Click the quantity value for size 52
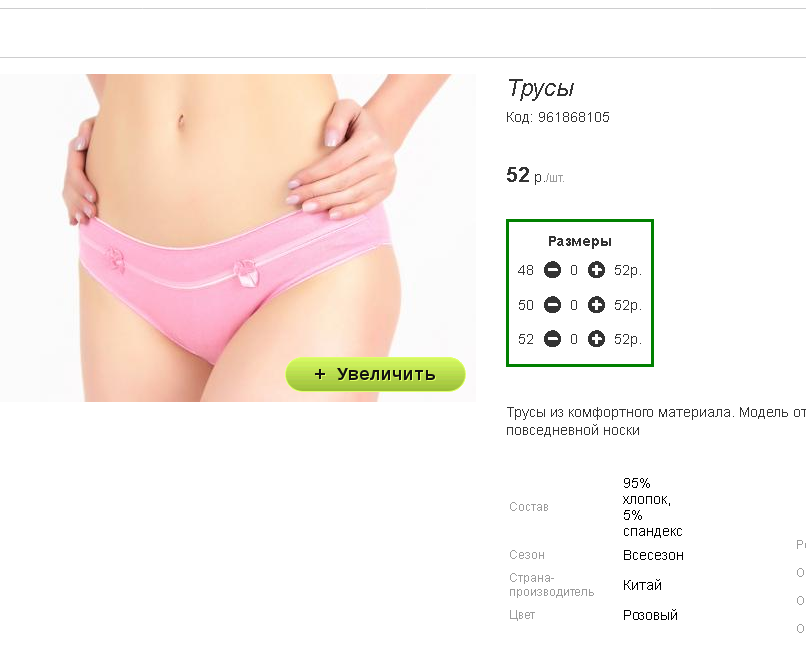Screen dimensions: 806x664 tap(574, 339)
